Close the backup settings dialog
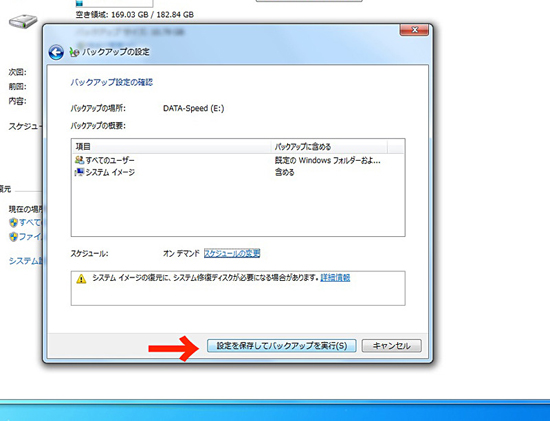 click(x=414, y=30)
